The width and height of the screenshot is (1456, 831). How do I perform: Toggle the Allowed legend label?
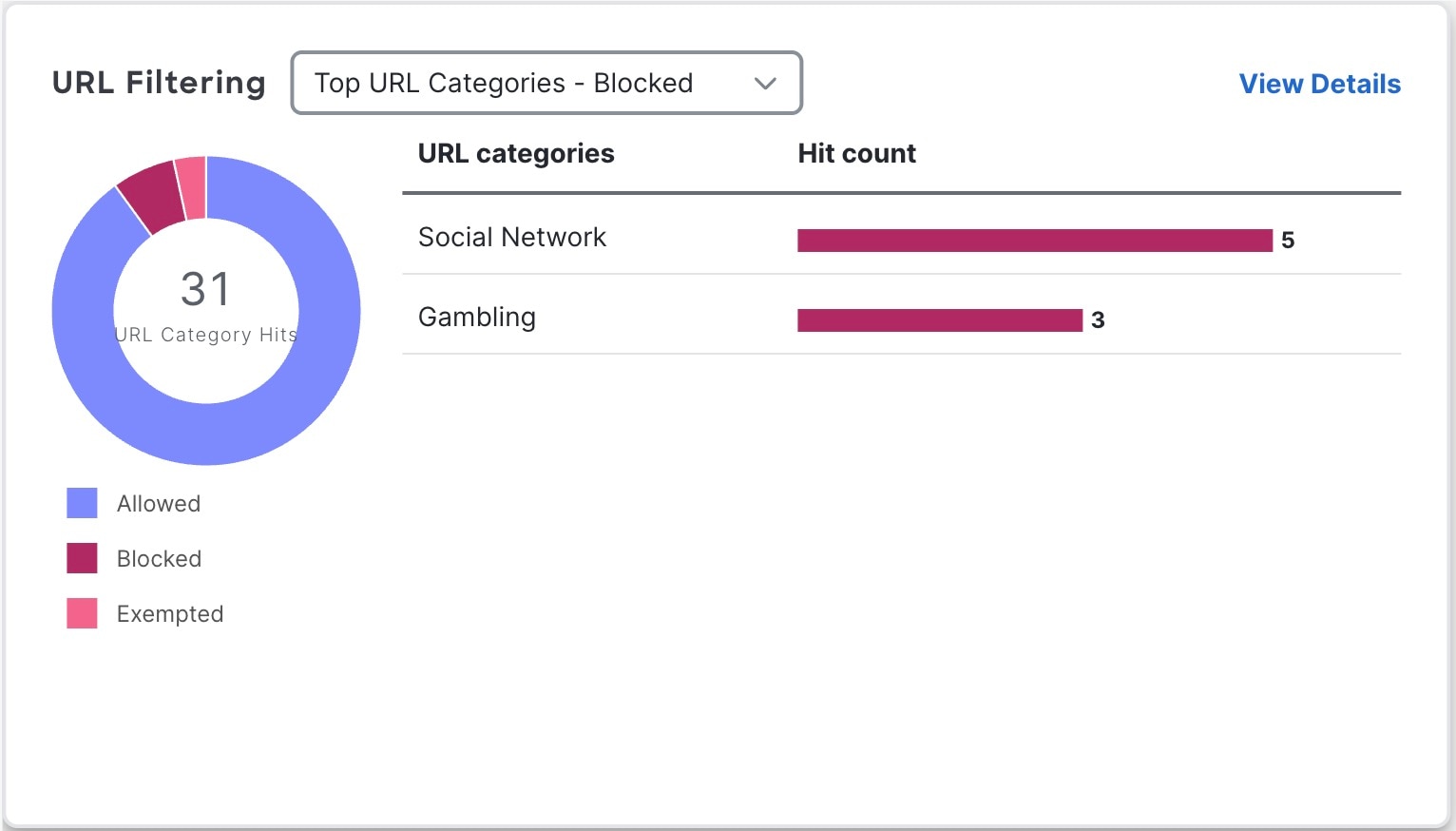[159, 504]
